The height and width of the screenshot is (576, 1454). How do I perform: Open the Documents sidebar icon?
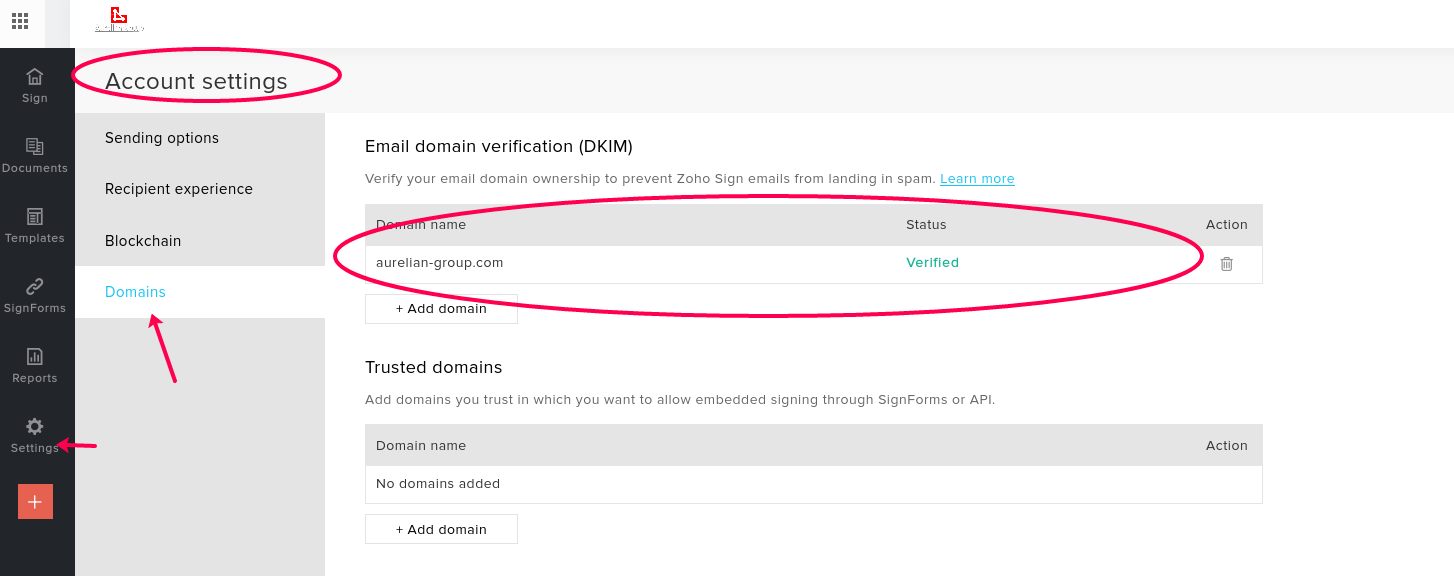[x=35, y=146]
